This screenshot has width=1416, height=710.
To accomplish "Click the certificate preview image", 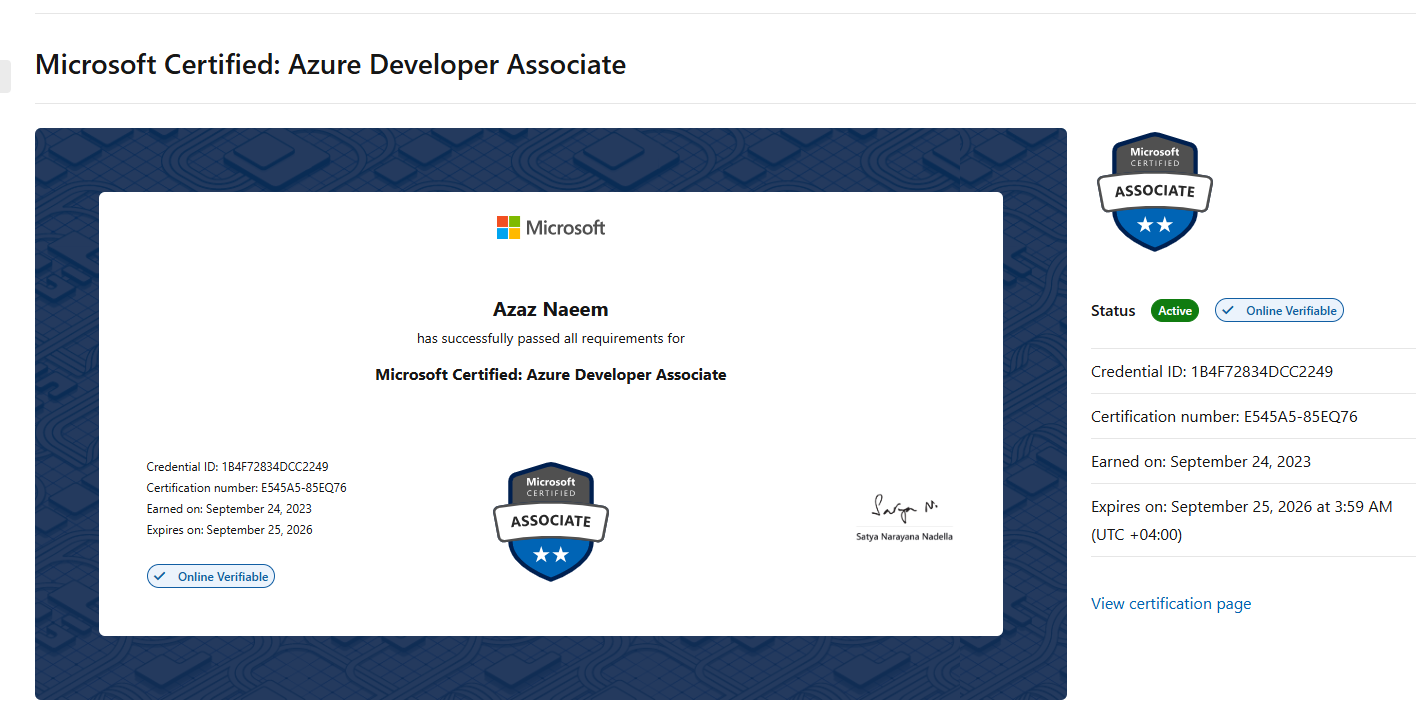I will pyautogui.click(x=551, y=414).
